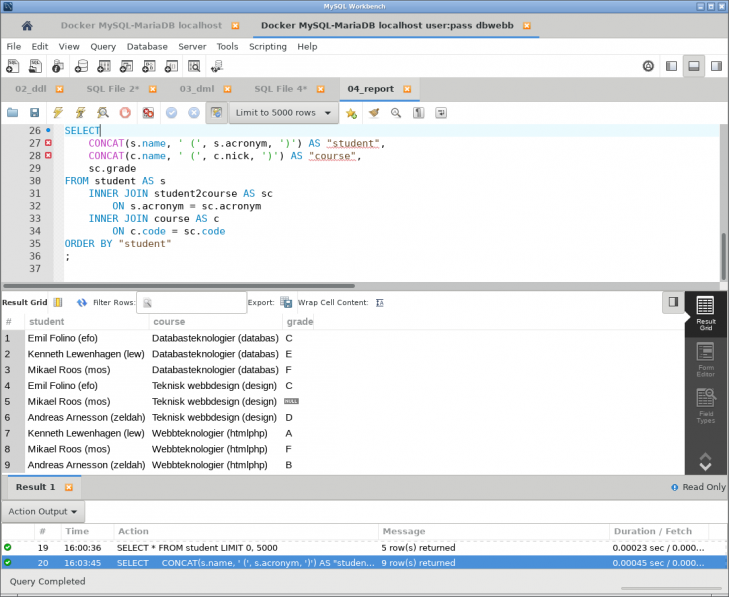Open the File menu
The image size is (729, 597).
13,46
